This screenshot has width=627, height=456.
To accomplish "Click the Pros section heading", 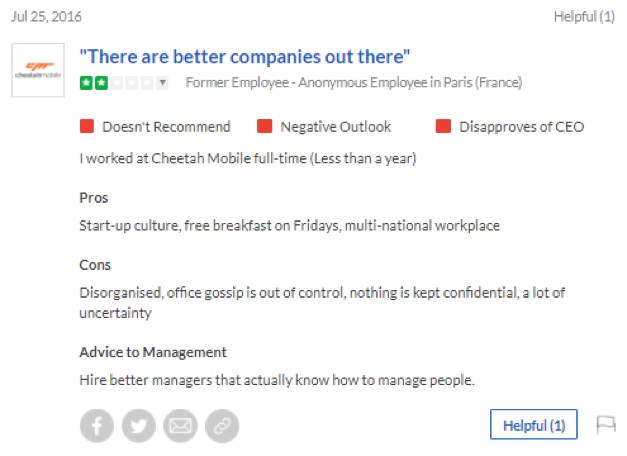I will [94, 198].
